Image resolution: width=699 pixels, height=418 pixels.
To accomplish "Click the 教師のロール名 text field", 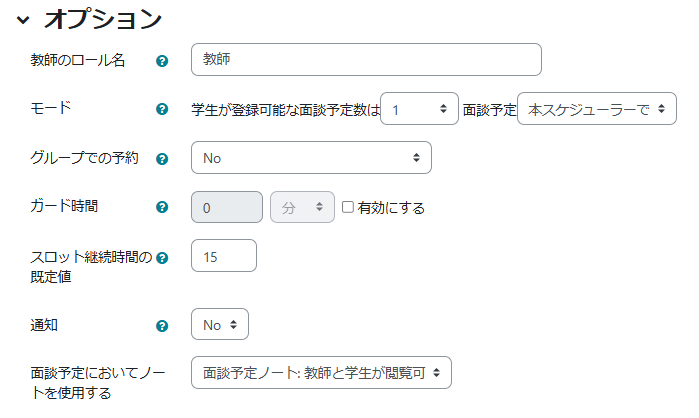I will click(366, 60).
